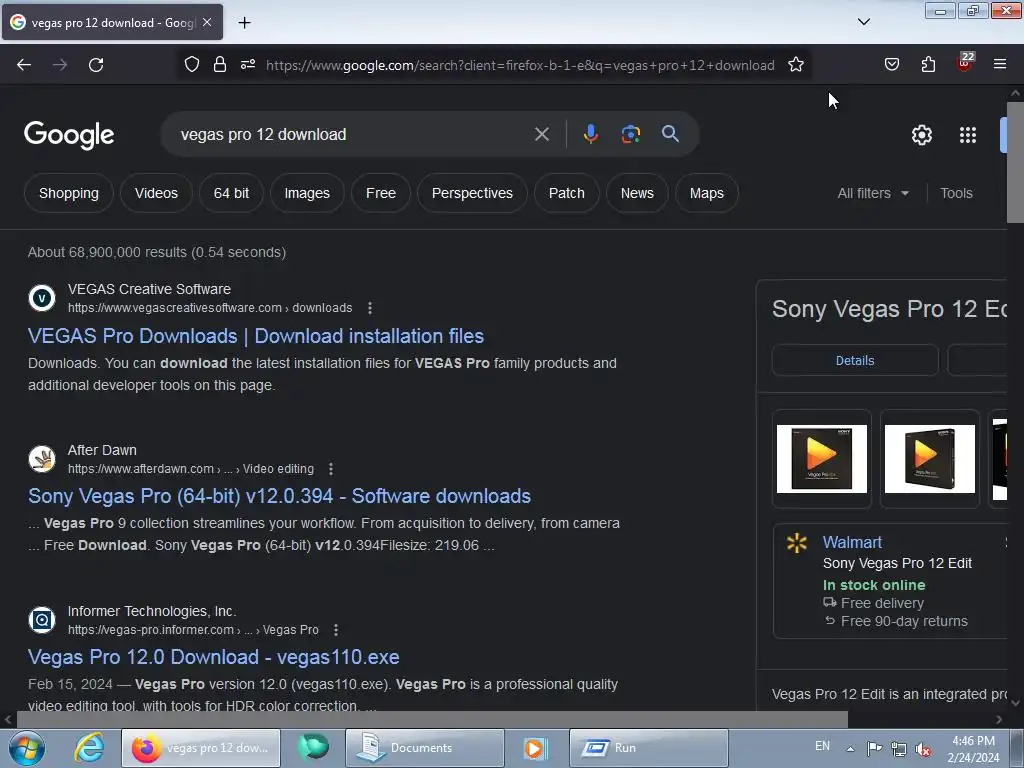Viewport: 1024px width, 768px height.
Task: Open search Tools
Action: click(956, 193)
